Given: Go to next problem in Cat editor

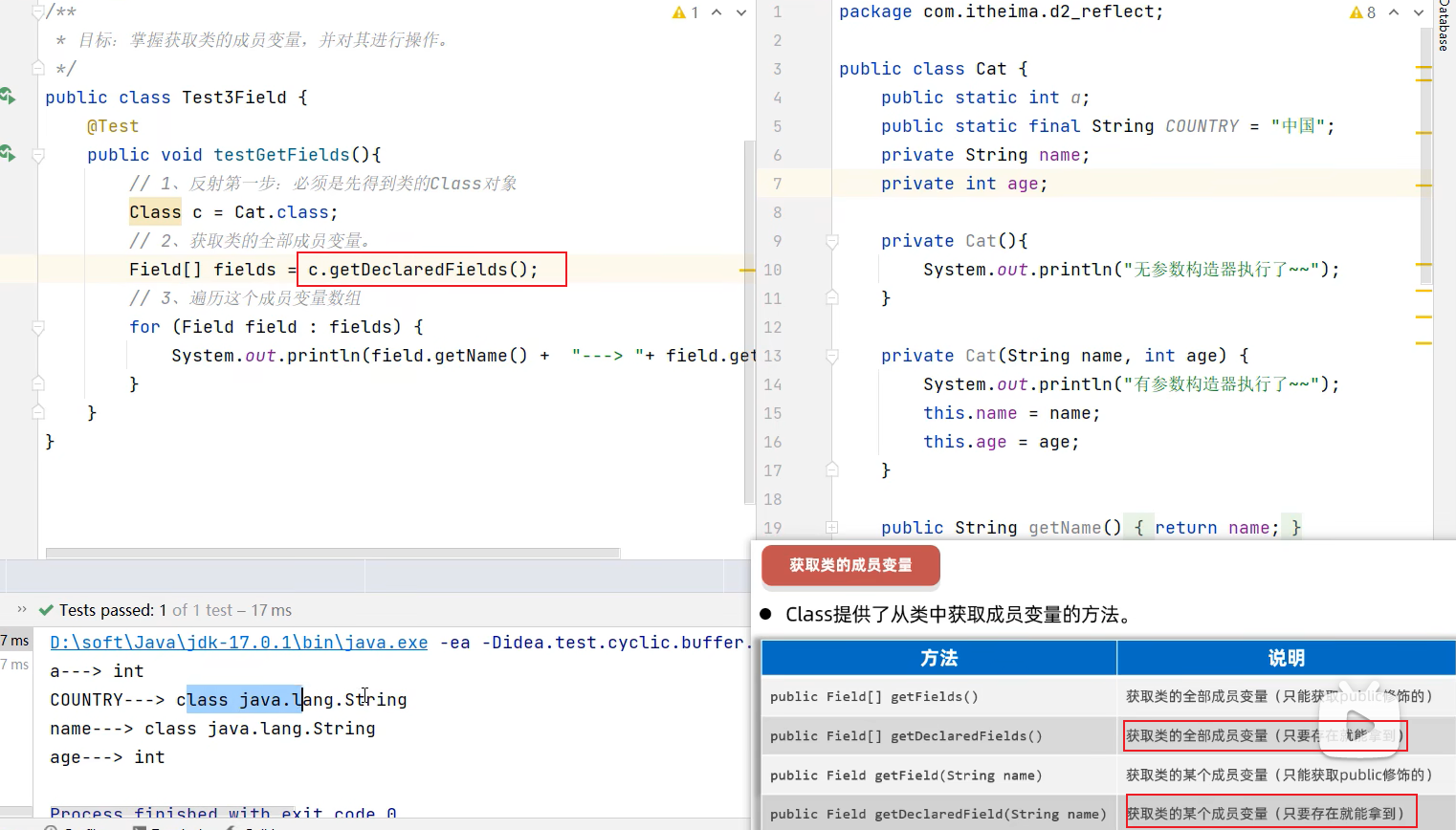Looking at the screenshot, I should pos(1418,12).
